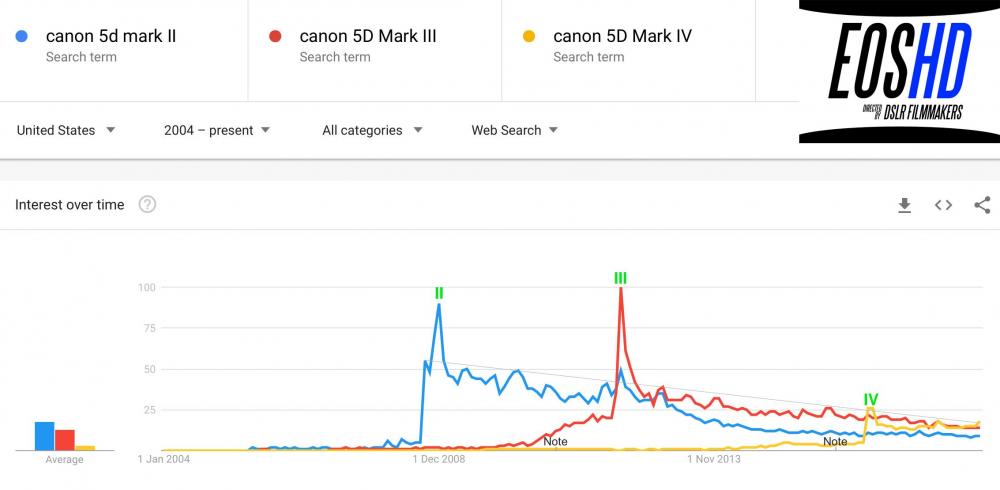Viewport: 1000px width, 490px height.
Task: Open the 2004 – present time range dropdown
Action: point(217,130)
